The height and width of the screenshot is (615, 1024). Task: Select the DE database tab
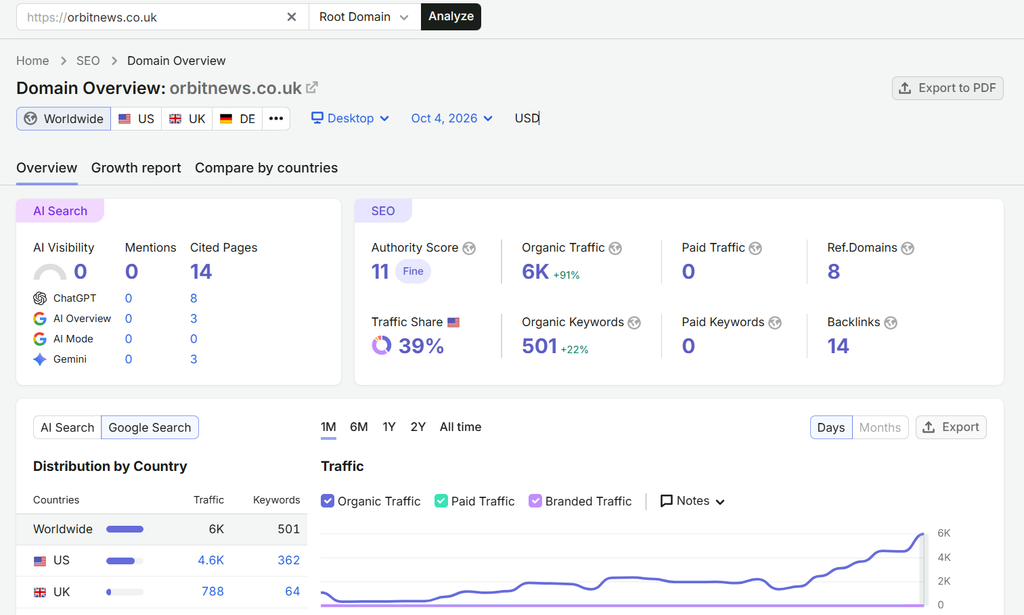coord(238,118)
